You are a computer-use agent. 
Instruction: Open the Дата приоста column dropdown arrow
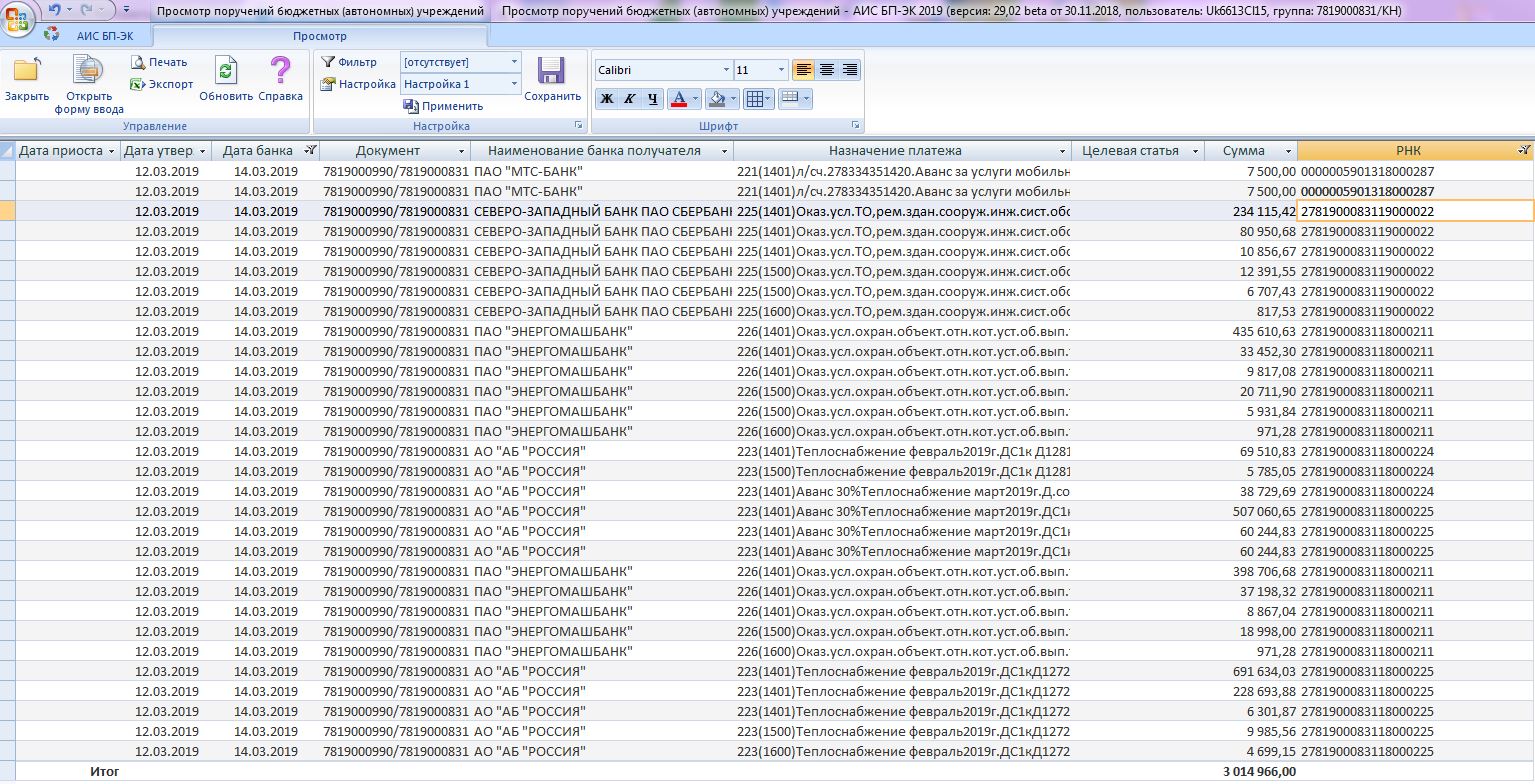(x=110, y=151)
